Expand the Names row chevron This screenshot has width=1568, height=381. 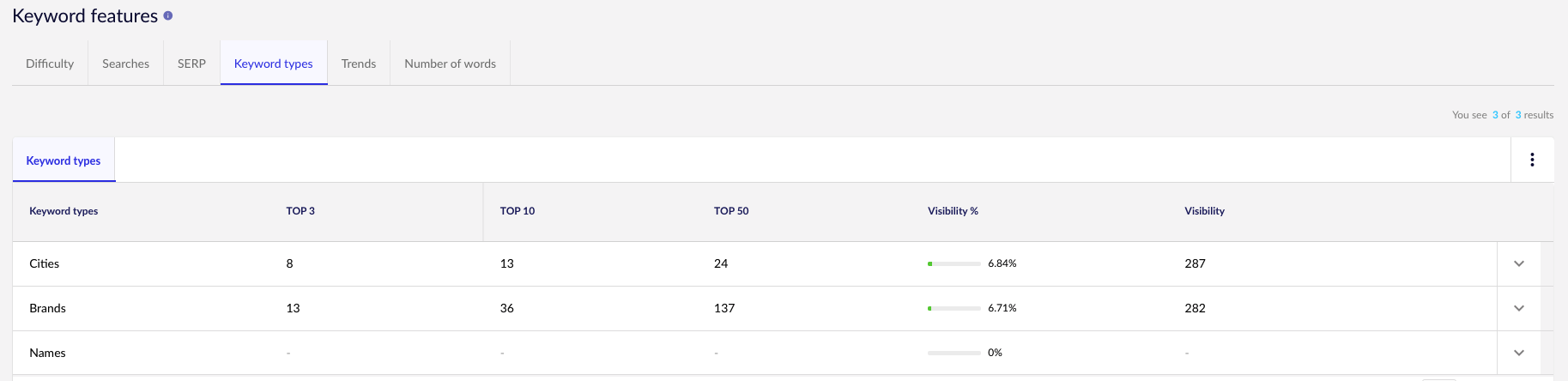[1518, 353]
